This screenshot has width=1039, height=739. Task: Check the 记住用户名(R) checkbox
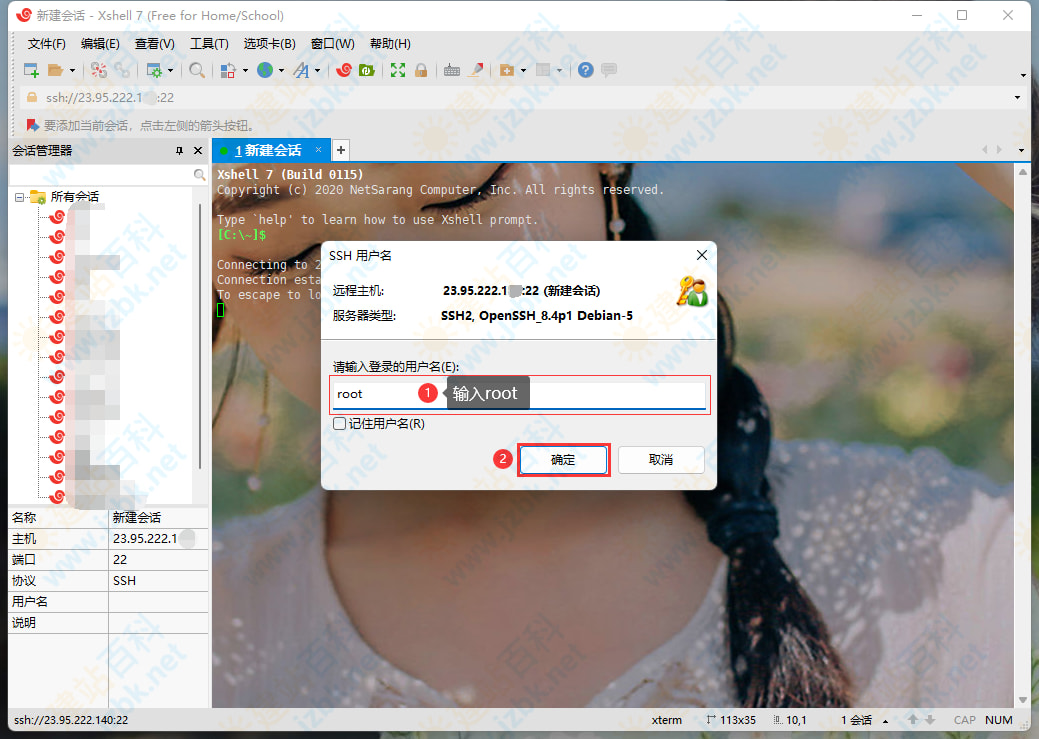339,424
